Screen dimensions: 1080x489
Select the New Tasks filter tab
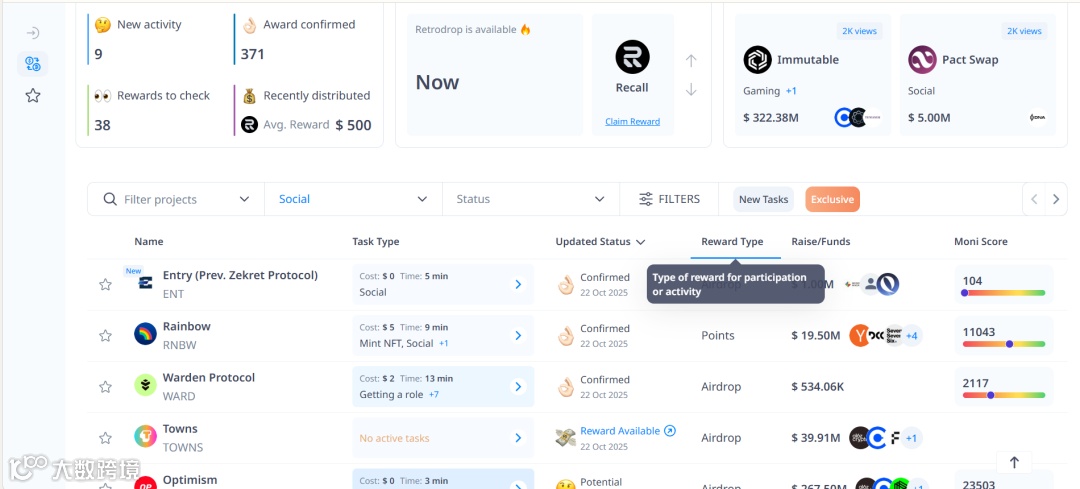click(763, 199)
